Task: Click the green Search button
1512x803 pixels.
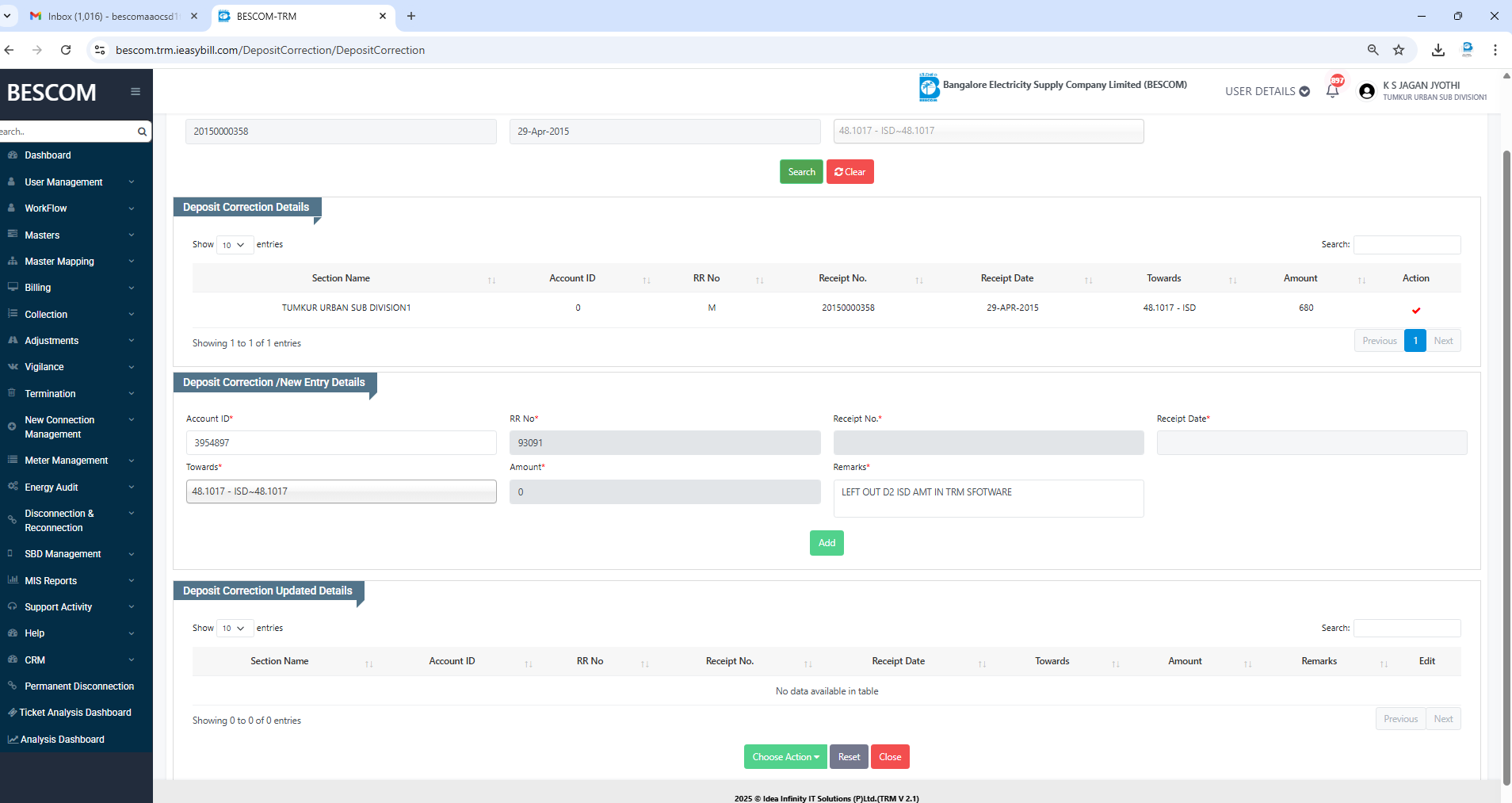Action: click(800, 172)
